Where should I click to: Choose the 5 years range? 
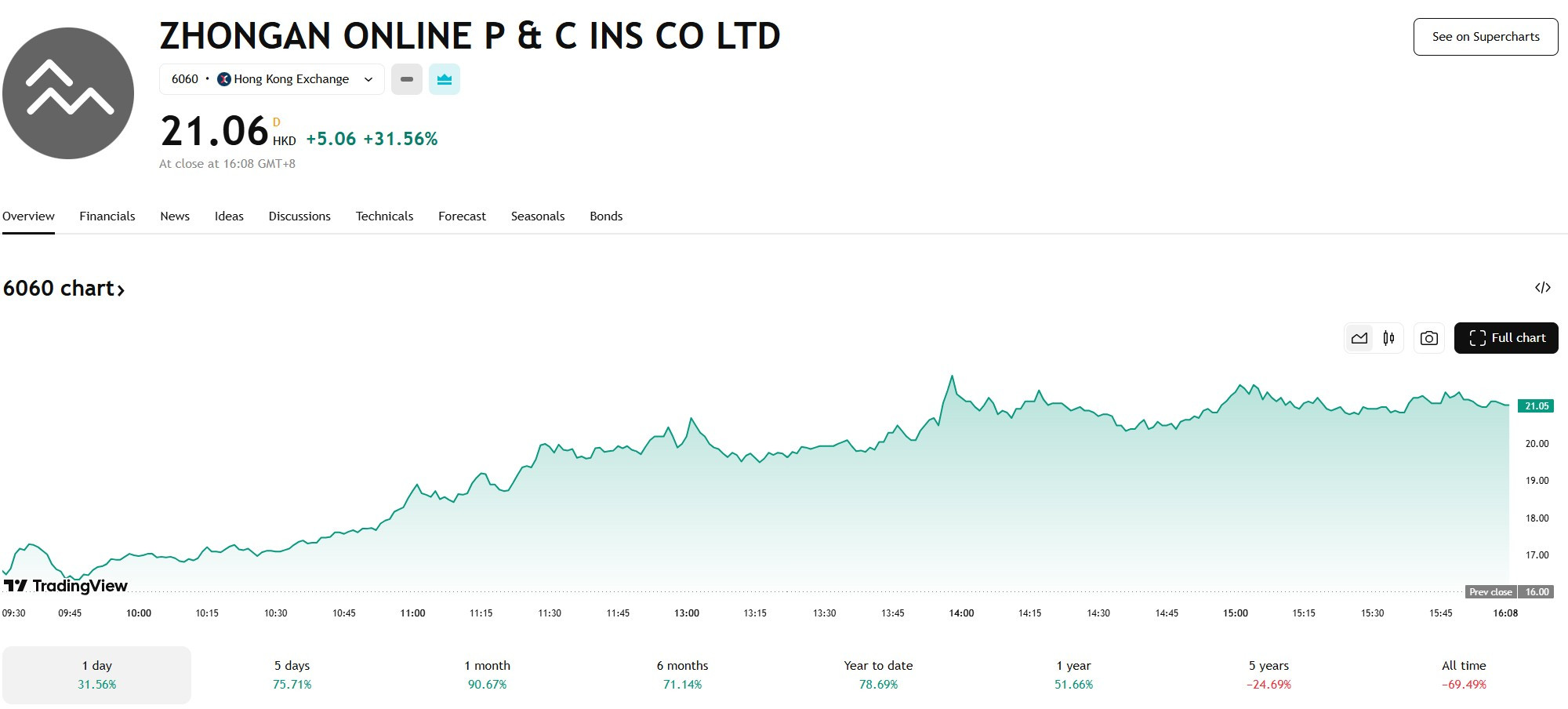click(1269, 675)
